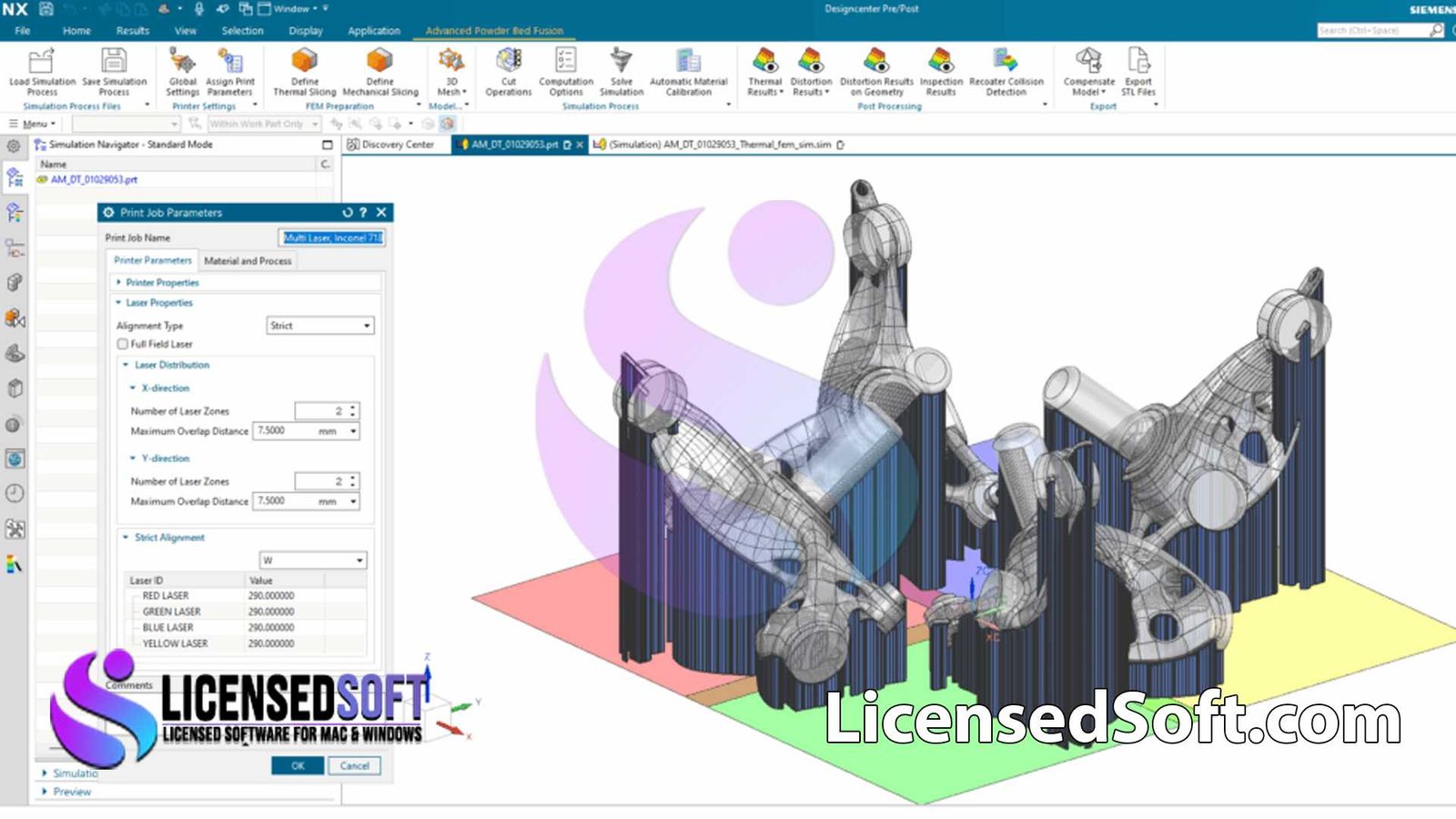Open Alignment Type dropdown showing Strict

(320, 326)
